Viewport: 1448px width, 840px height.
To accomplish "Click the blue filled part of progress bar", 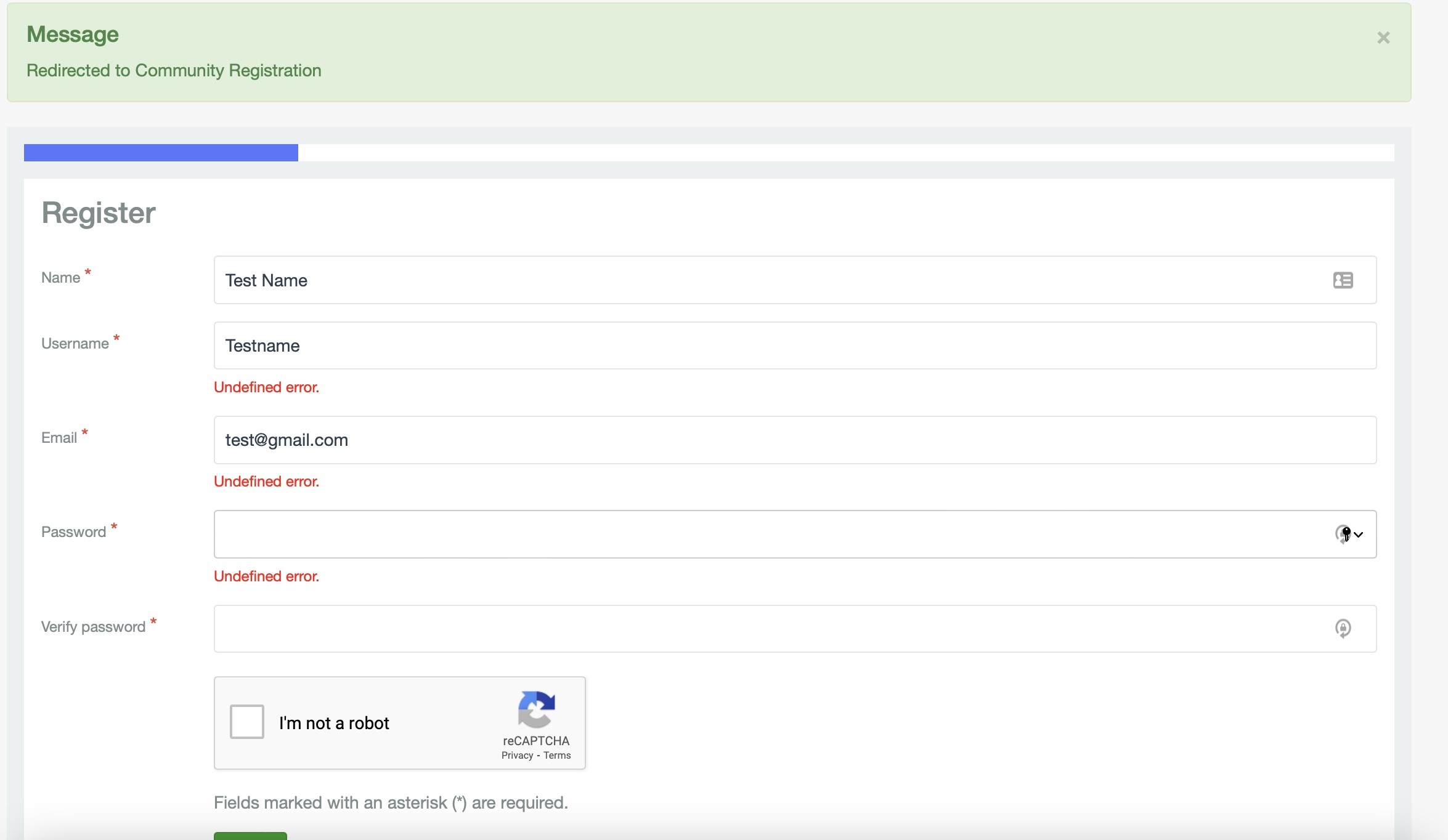I will [x=160, y=153].
